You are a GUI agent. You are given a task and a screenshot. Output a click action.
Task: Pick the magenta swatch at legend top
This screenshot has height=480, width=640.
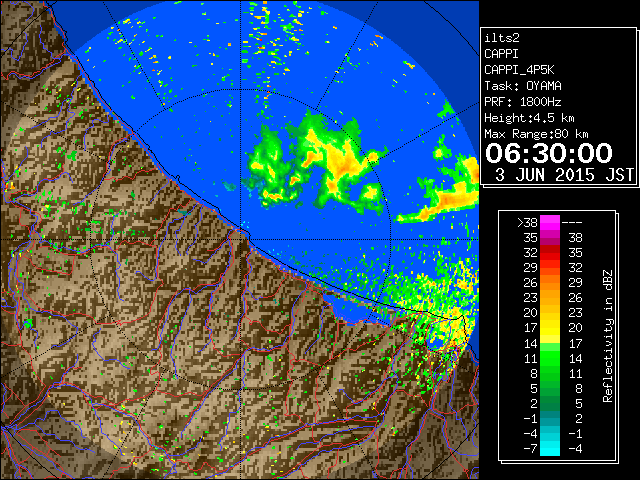(550, 222)
